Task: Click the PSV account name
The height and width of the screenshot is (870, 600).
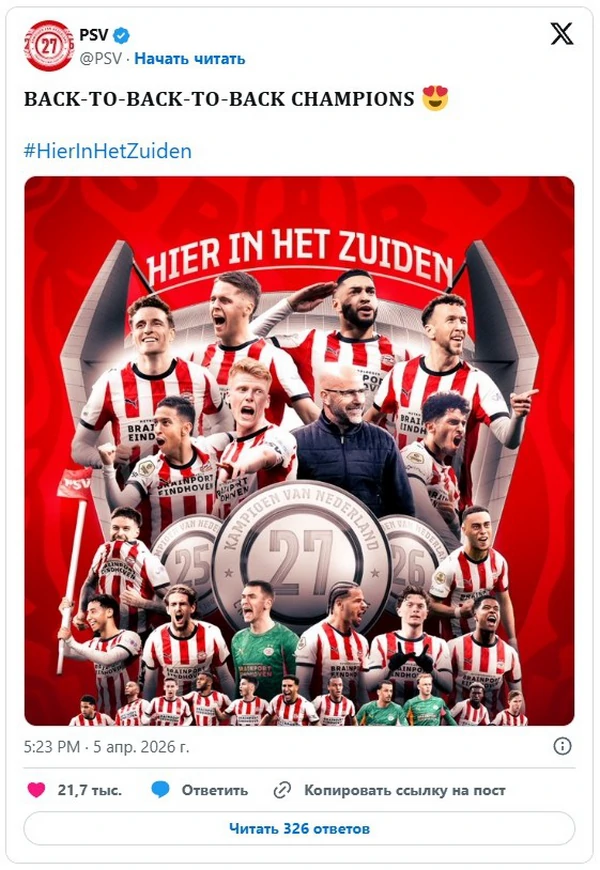Action: [x=94, y=35]
